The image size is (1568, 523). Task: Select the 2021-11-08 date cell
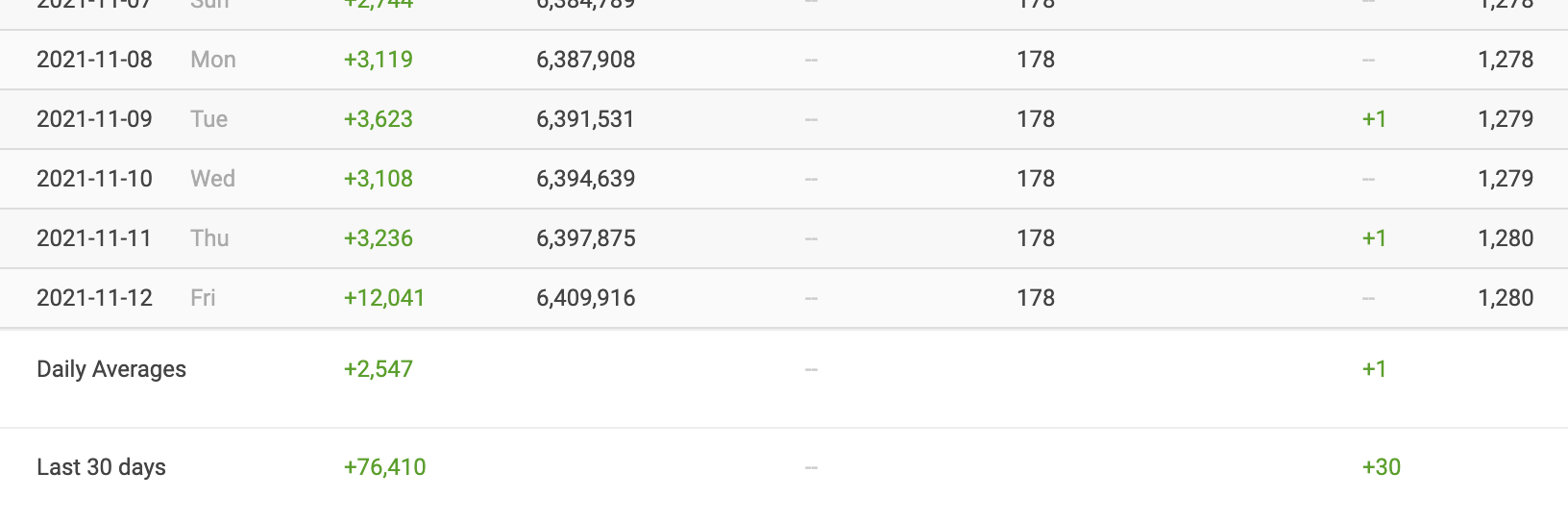coord(94,60)
